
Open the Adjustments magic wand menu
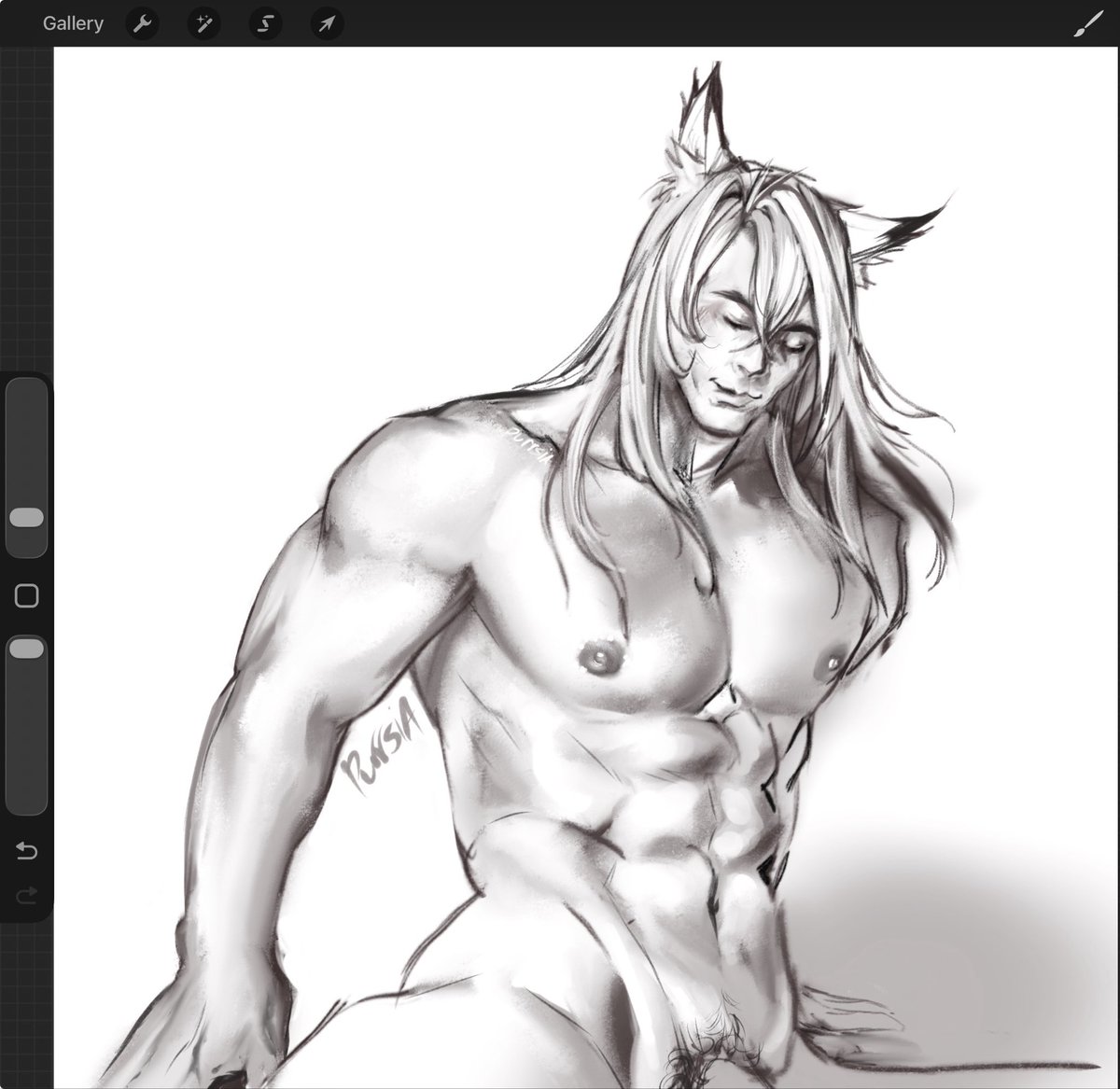pyautogui.click(x=203, y=23)
